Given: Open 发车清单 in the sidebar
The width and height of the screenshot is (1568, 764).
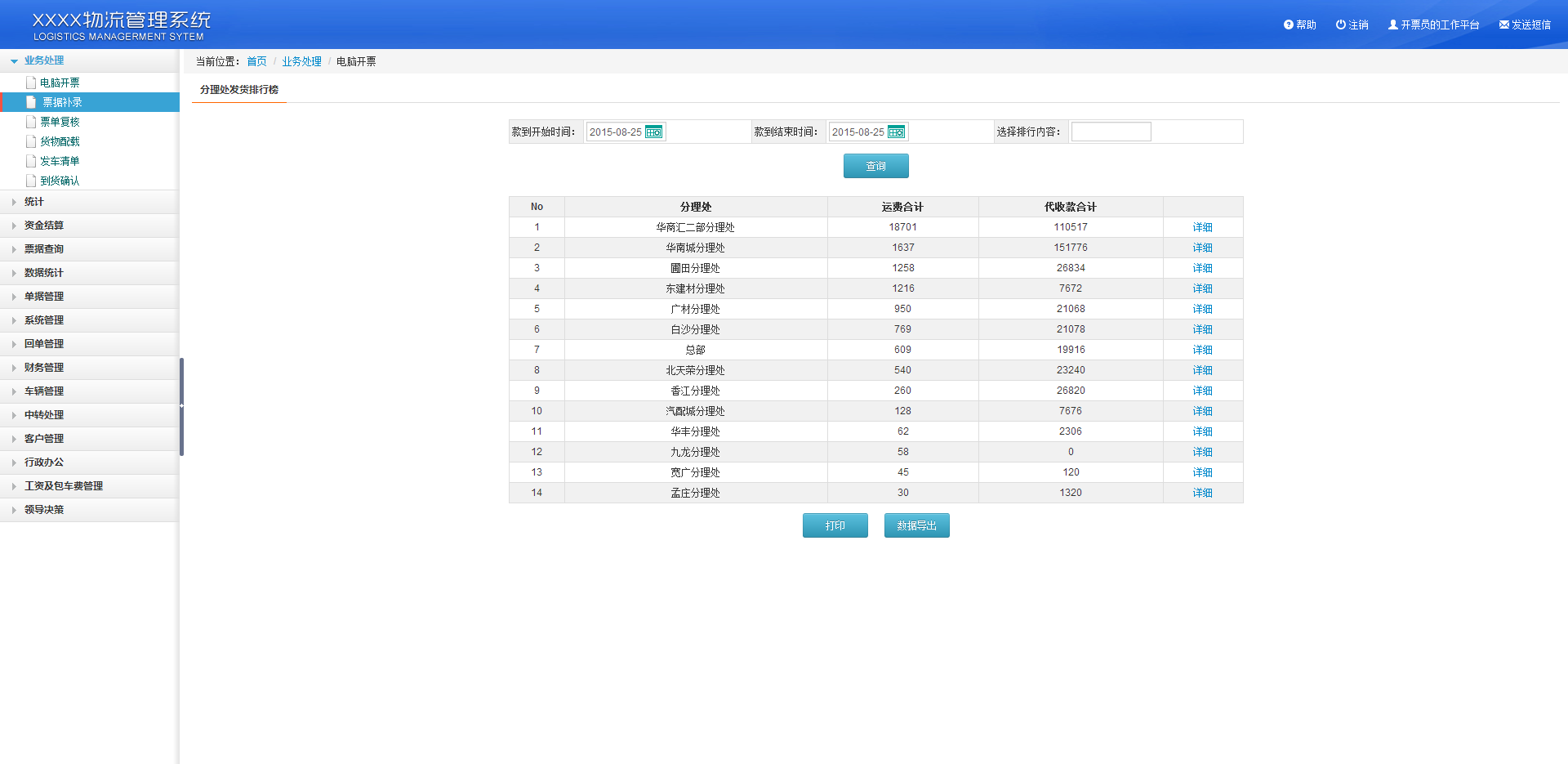Looking at the screenshot, I should [x=60, y=161].
